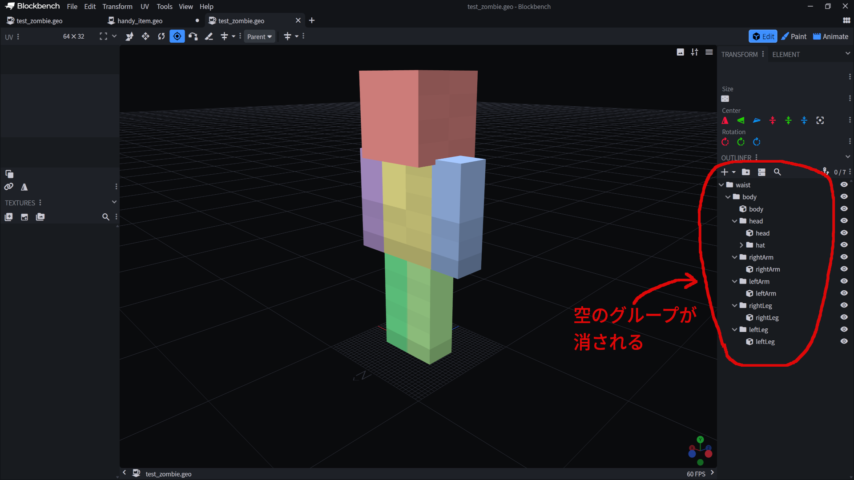Click the green Center Y axis icon

741,120
